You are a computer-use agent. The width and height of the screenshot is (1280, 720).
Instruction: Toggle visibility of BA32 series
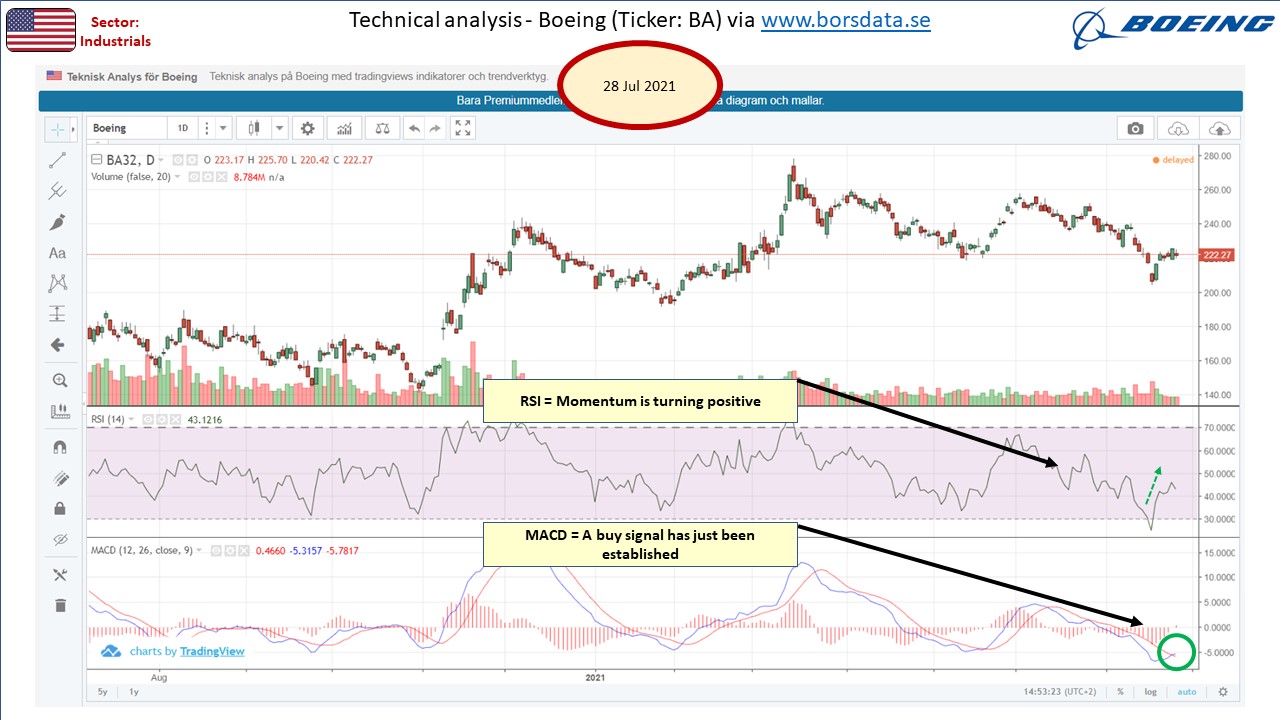pyautogui.click(x=177, y=160)
